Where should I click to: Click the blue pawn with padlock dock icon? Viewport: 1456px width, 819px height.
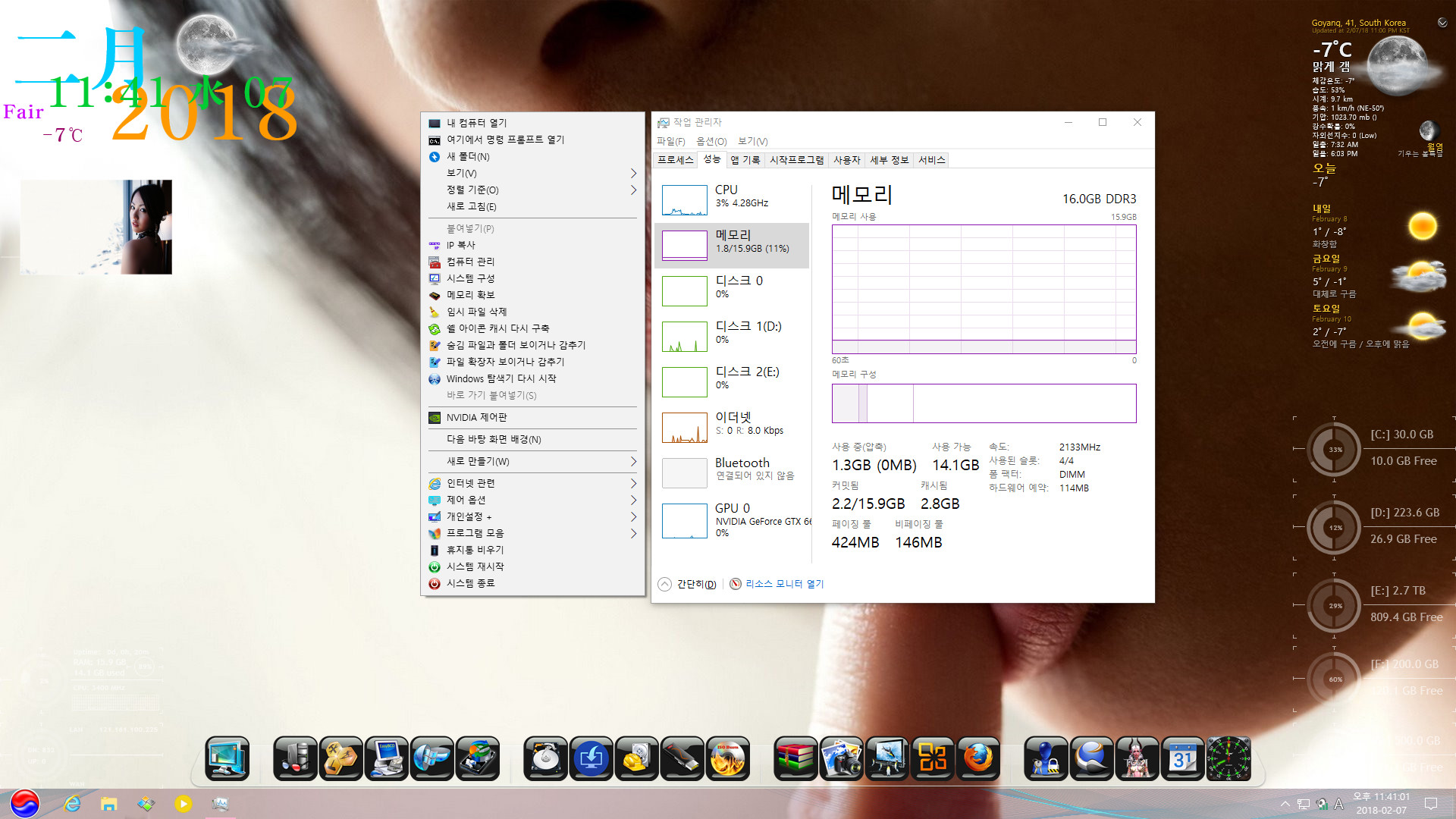(1046, 758)
